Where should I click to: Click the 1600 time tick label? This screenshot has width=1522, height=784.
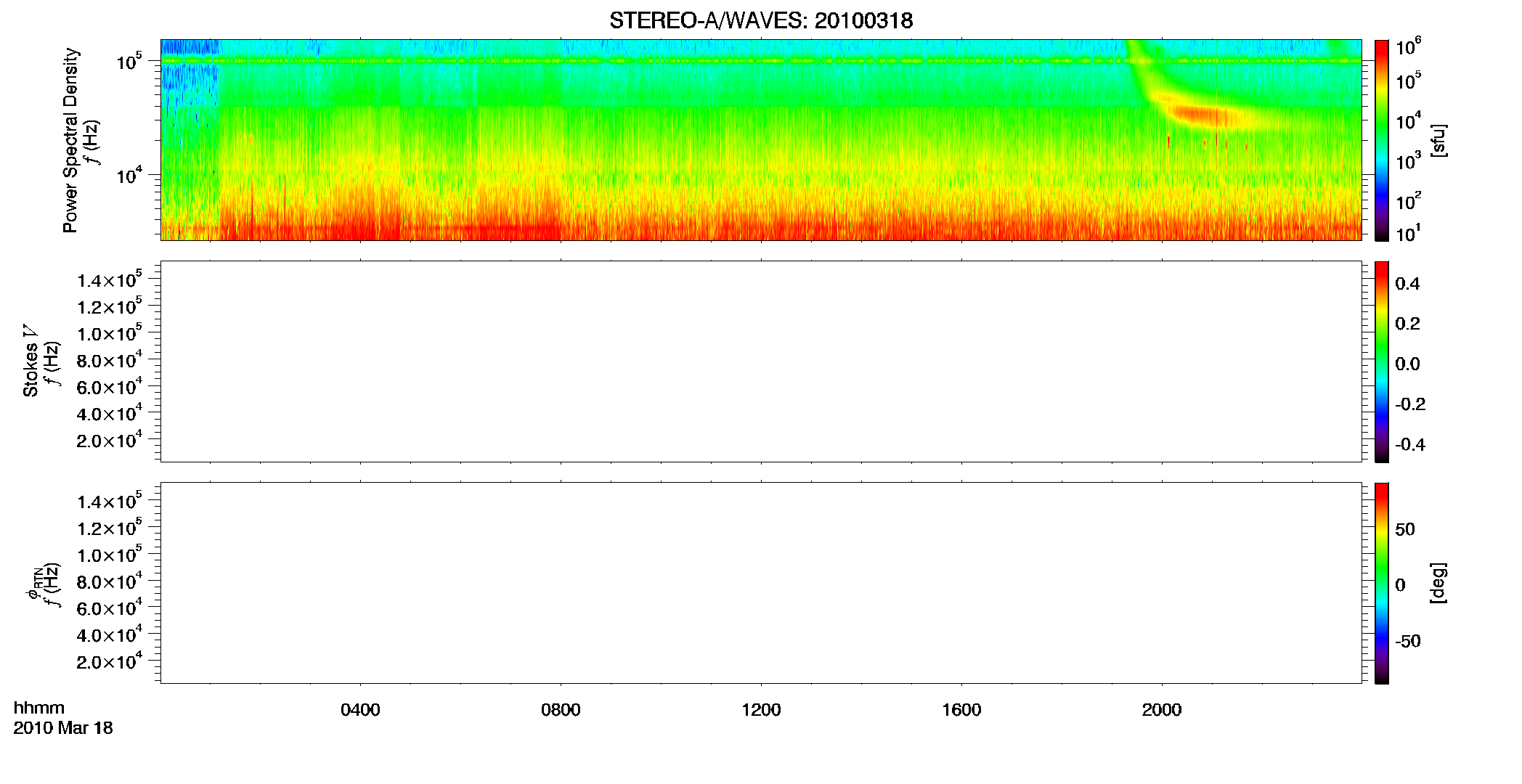pyautogui.click(x=961, y=710)
